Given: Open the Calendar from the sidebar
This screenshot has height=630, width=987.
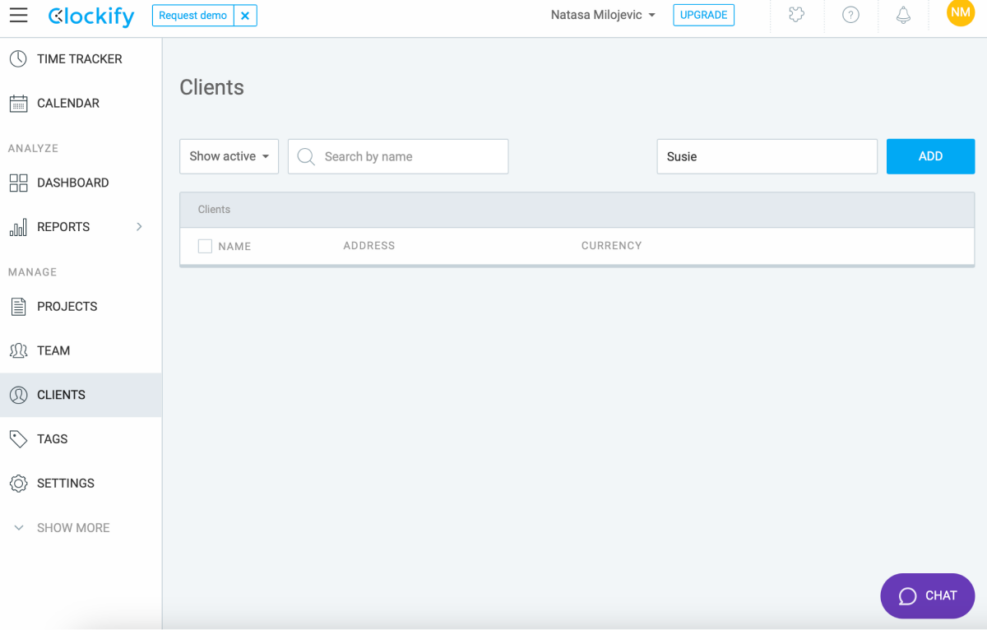Looking at the screenshot, I should tap(20, 102).
